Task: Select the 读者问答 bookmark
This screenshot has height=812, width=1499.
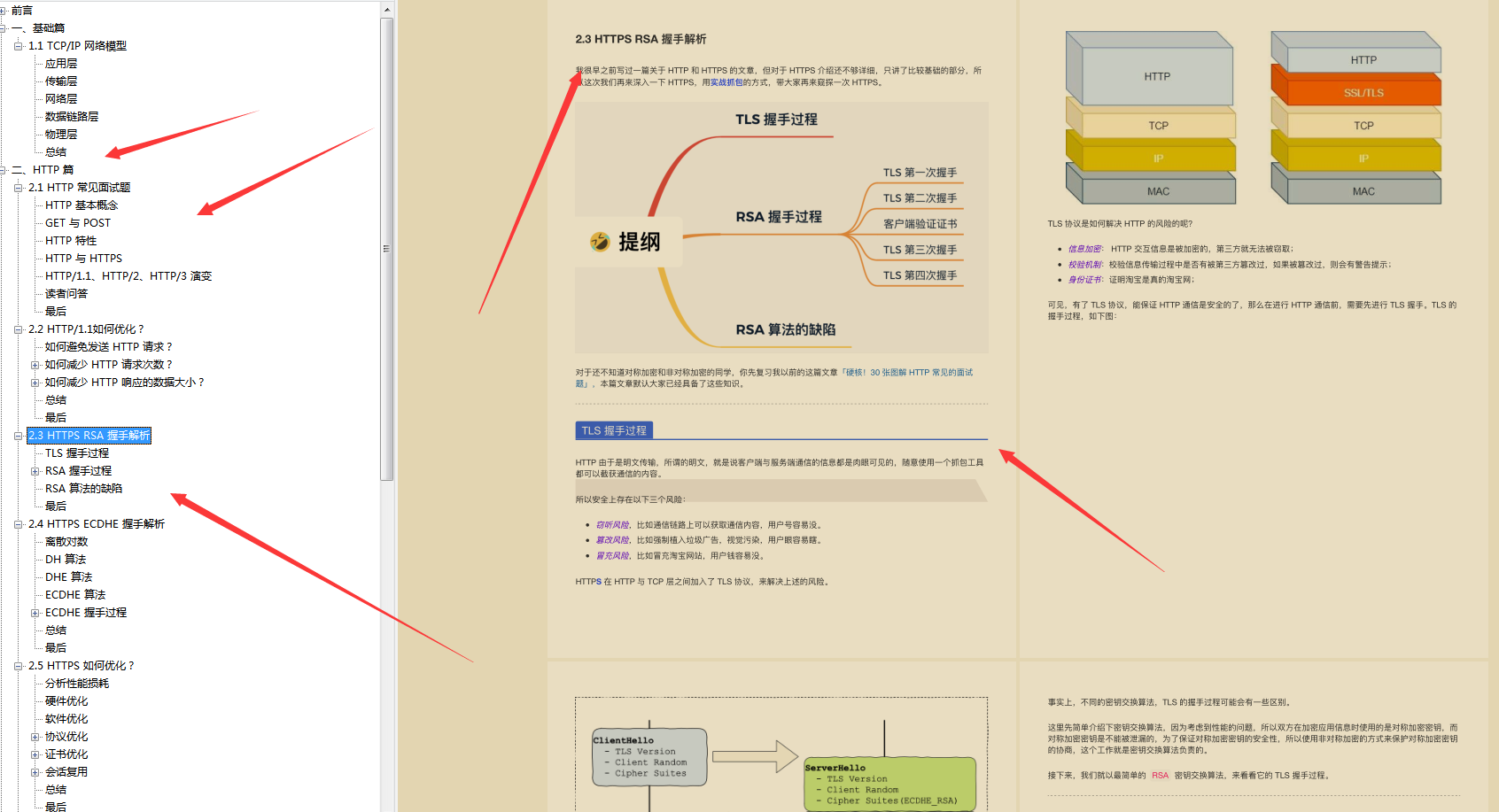Action: (66, 294)
